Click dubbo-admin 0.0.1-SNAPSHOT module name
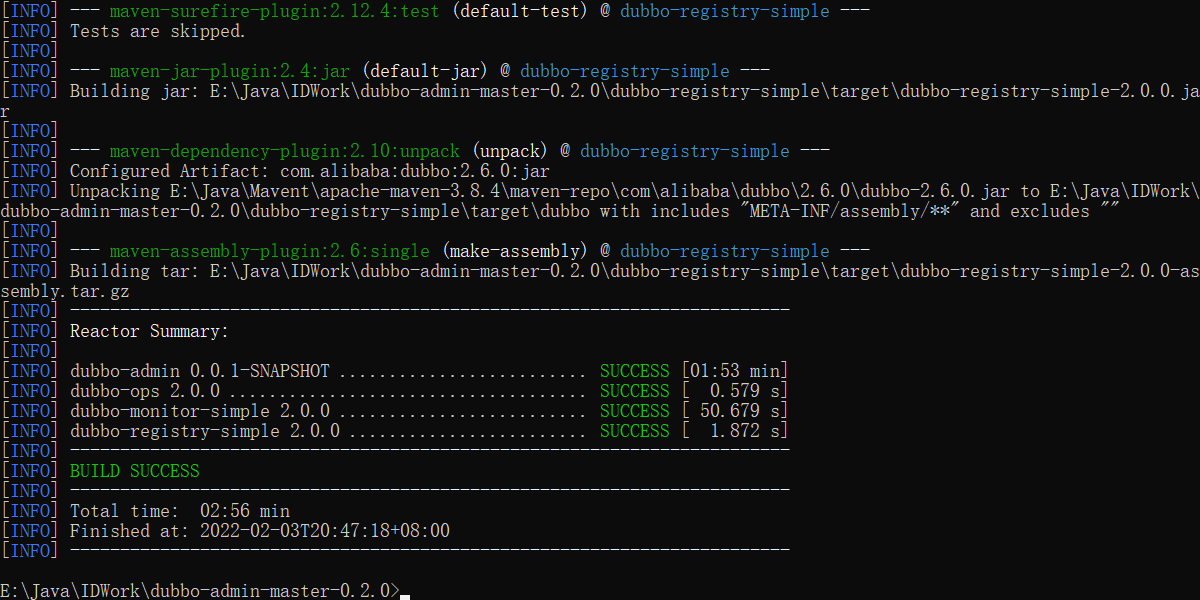1200x600 pixels. (199, 371)
